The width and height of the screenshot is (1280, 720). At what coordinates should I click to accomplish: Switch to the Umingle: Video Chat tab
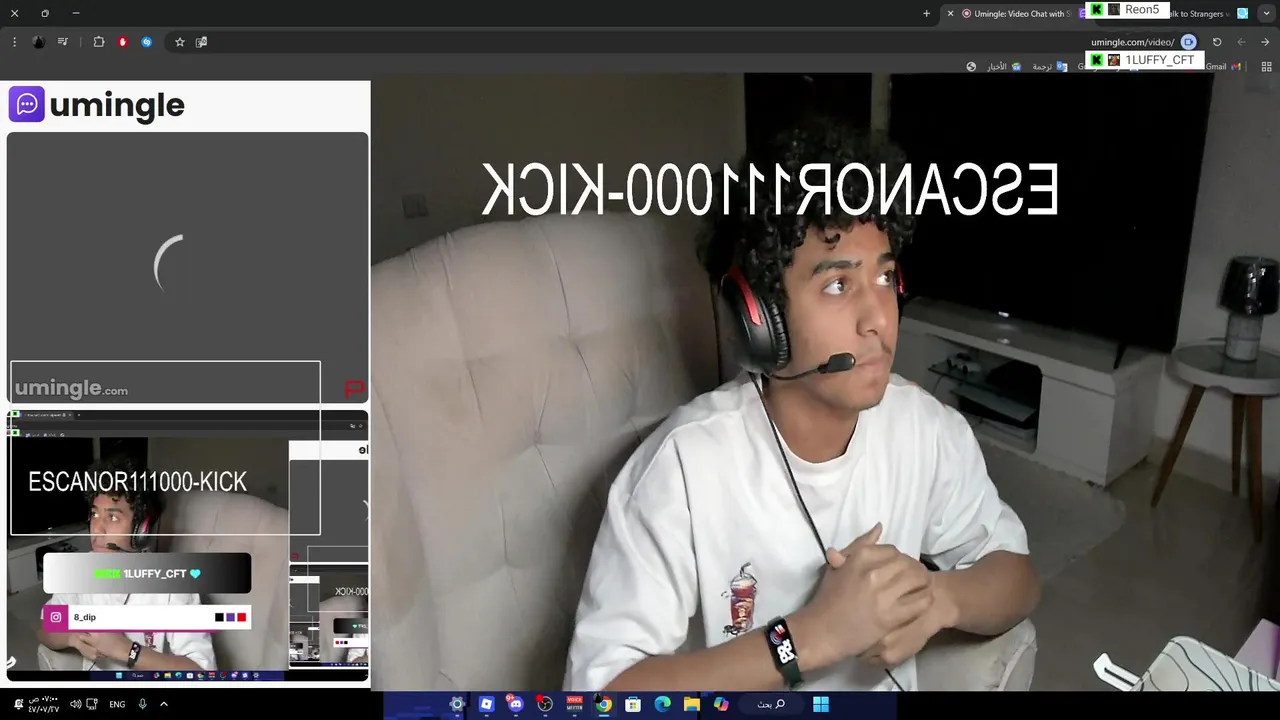[1015, 14]
